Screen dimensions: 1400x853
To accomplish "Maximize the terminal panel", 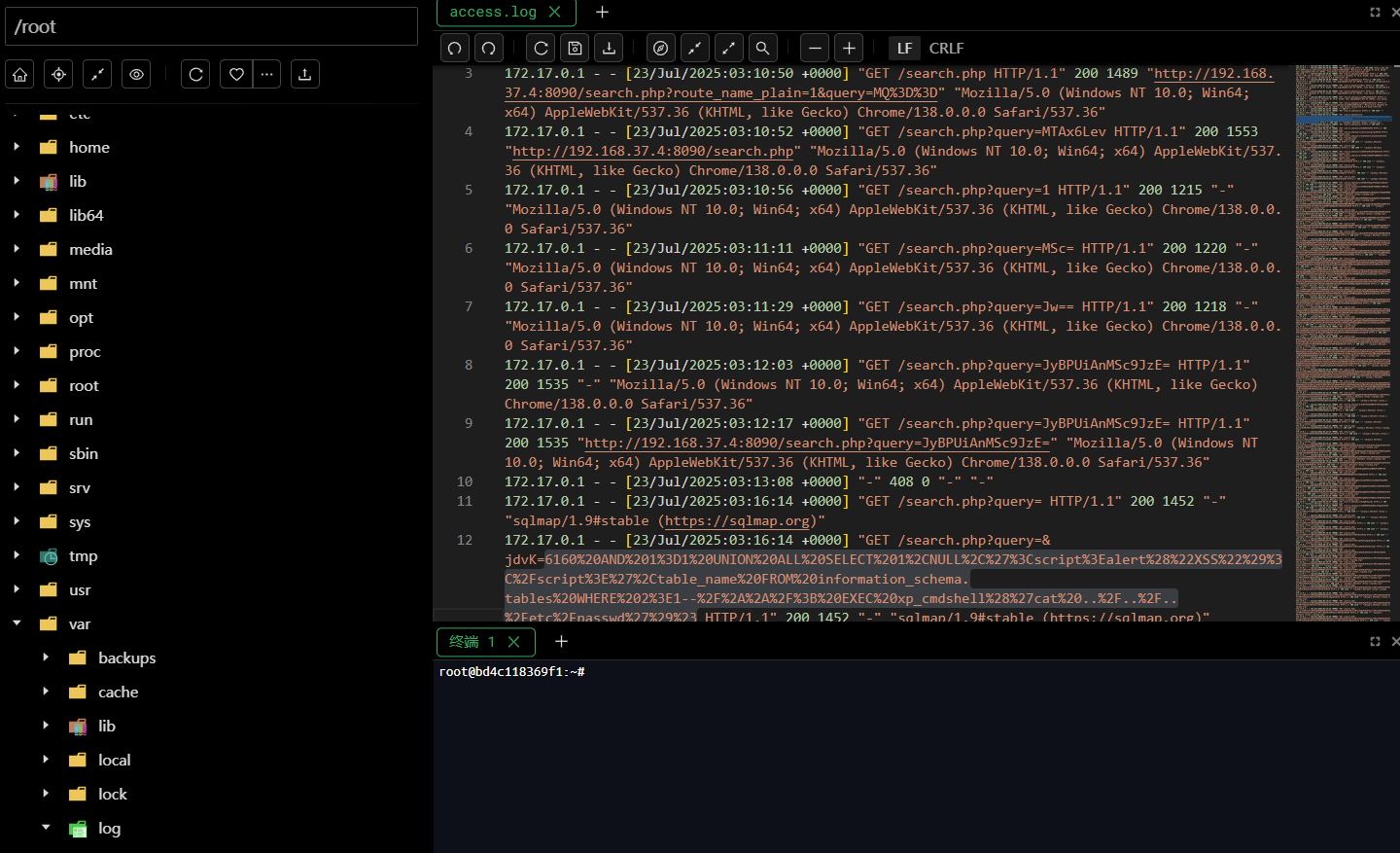I will (1375, 641).
